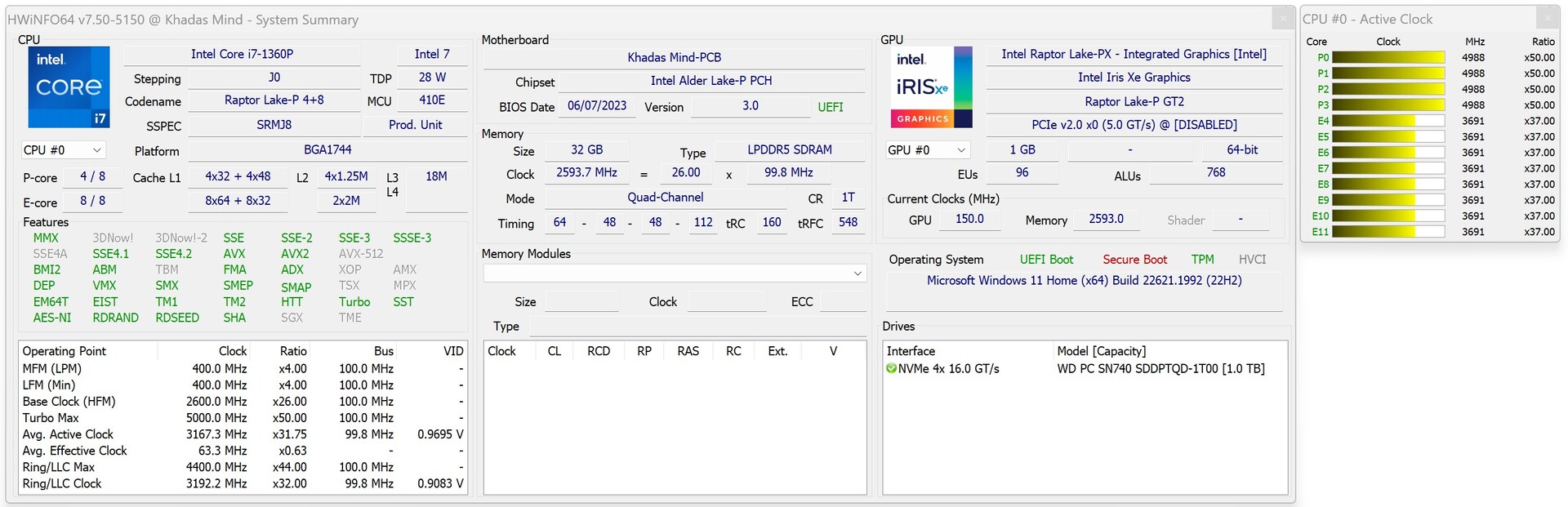Screen dimensions: 1568x507
Task: Click the Base Clock (HFM) row
Action: click(243, 402)
